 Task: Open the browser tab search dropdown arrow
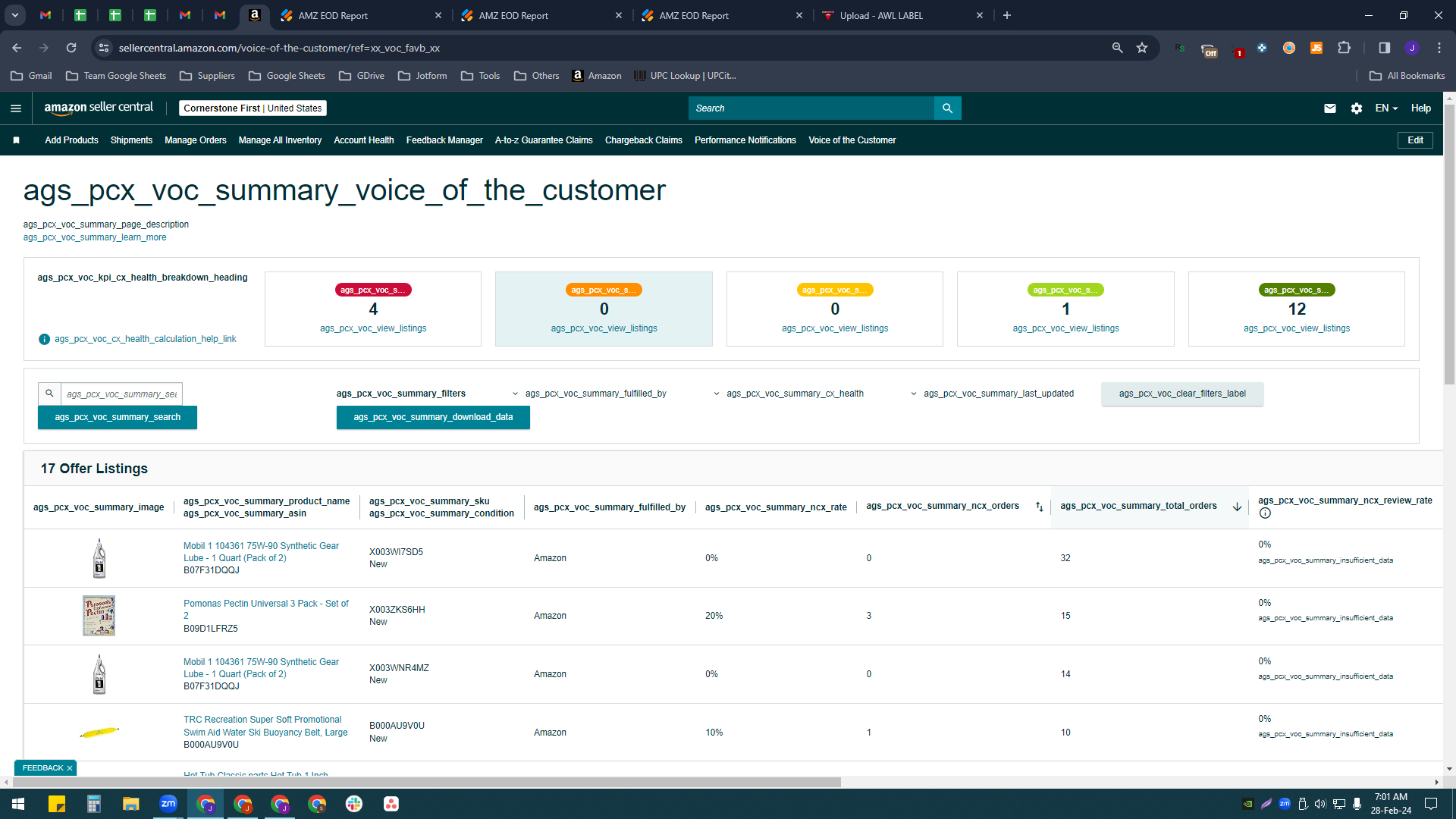15,15
